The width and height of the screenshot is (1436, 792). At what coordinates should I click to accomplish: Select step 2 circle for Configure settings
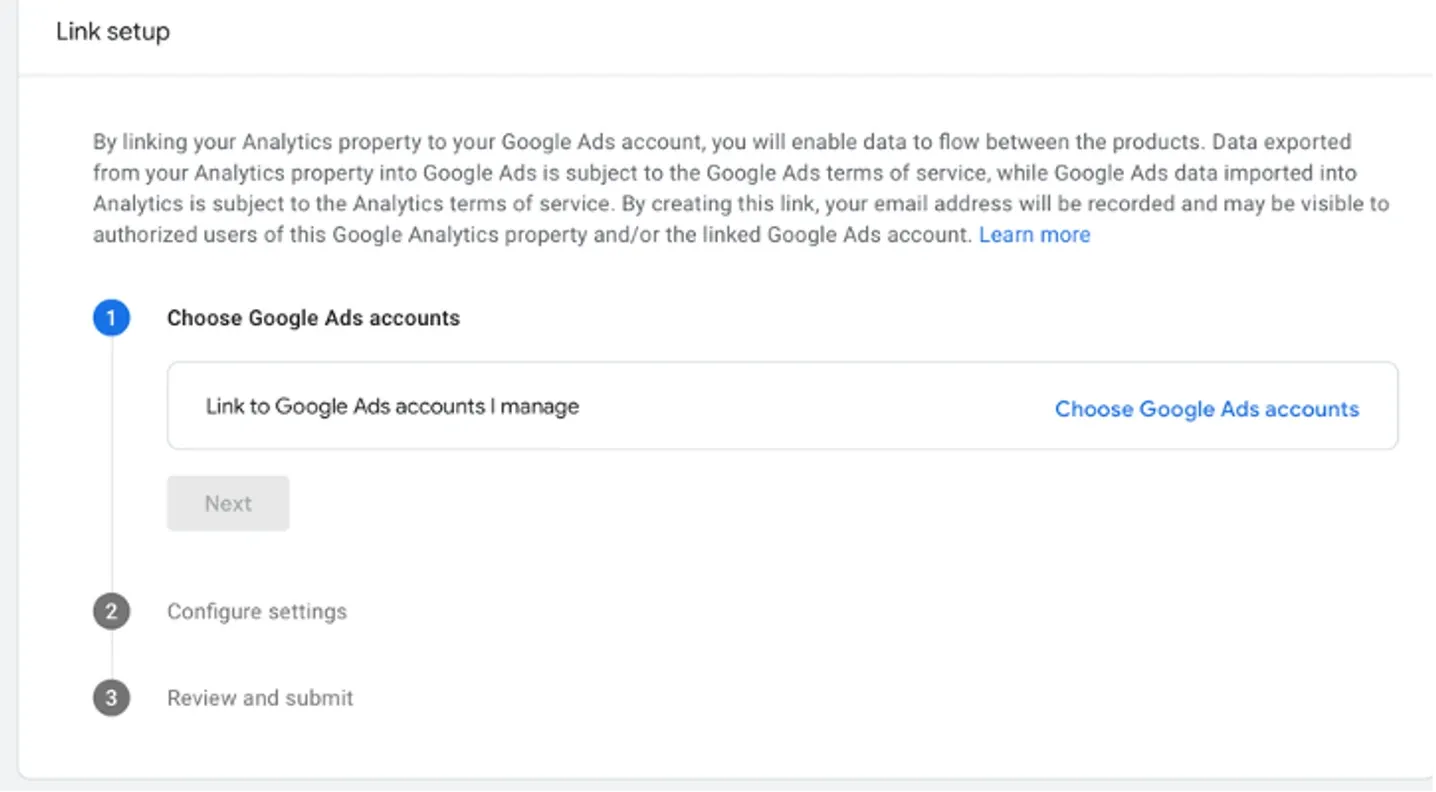pyautogui.click(x=111, y=611)
